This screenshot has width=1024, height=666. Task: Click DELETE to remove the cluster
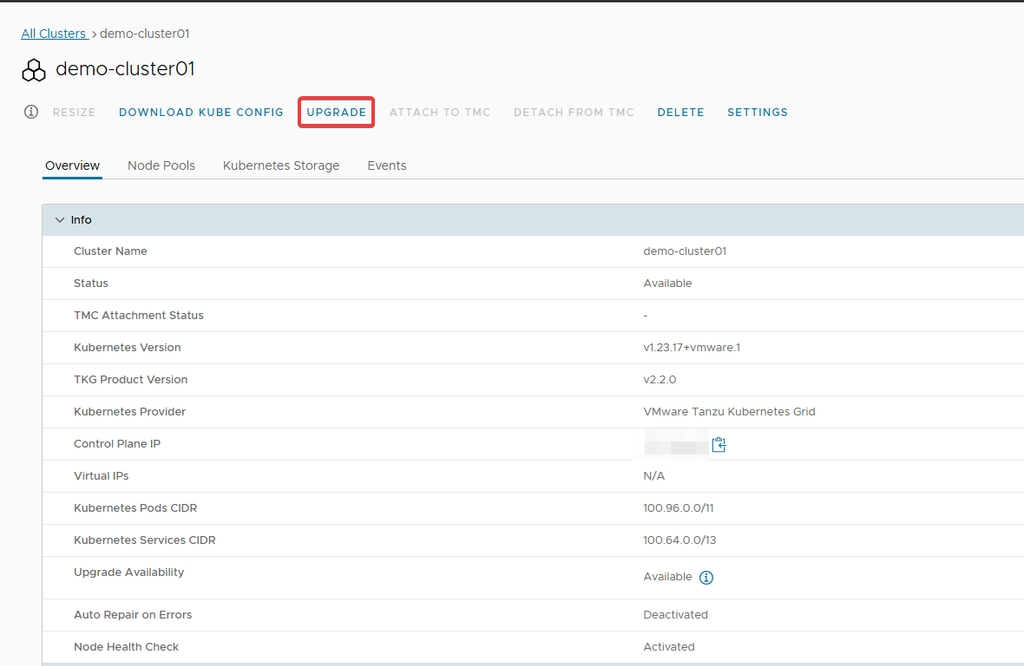pos(680,112)
